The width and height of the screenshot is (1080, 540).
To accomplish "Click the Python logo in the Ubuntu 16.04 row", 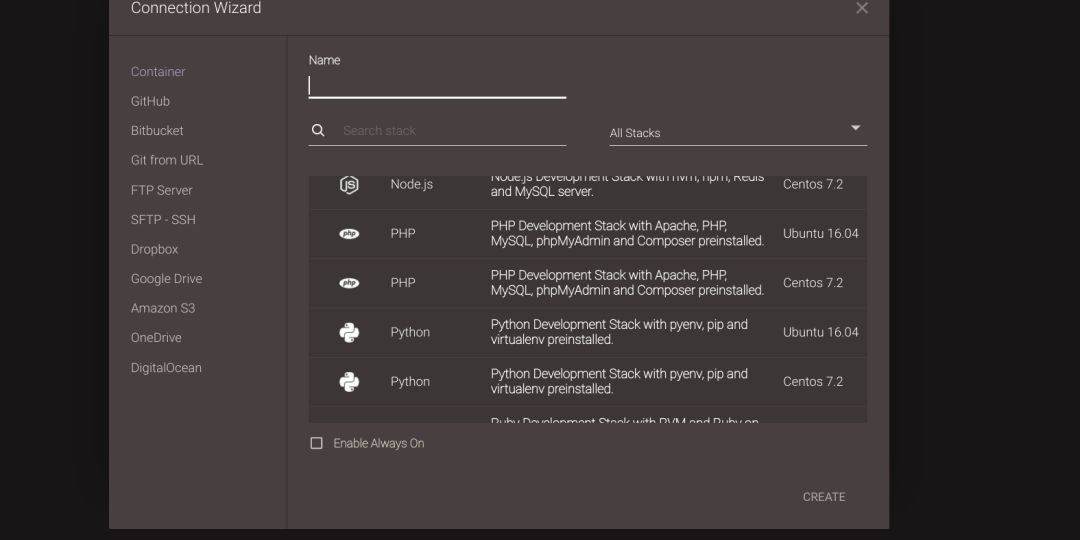I will pyautogui.click(x=349, y=333).
